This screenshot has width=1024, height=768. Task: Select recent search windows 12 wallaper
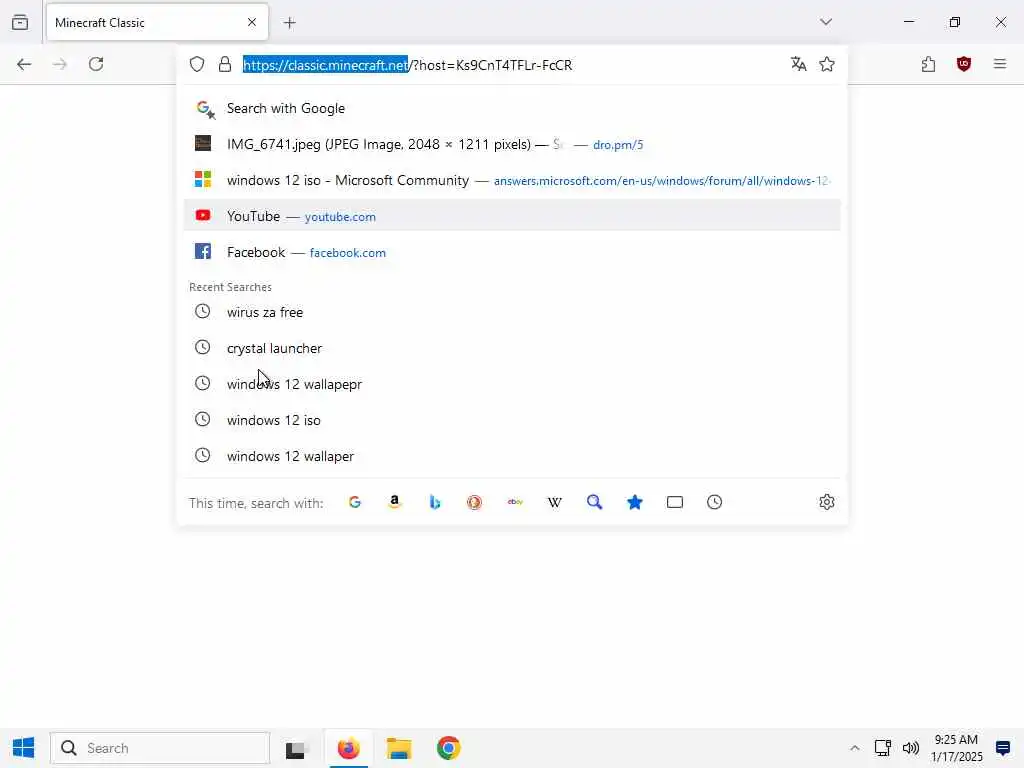click(512, 456)
